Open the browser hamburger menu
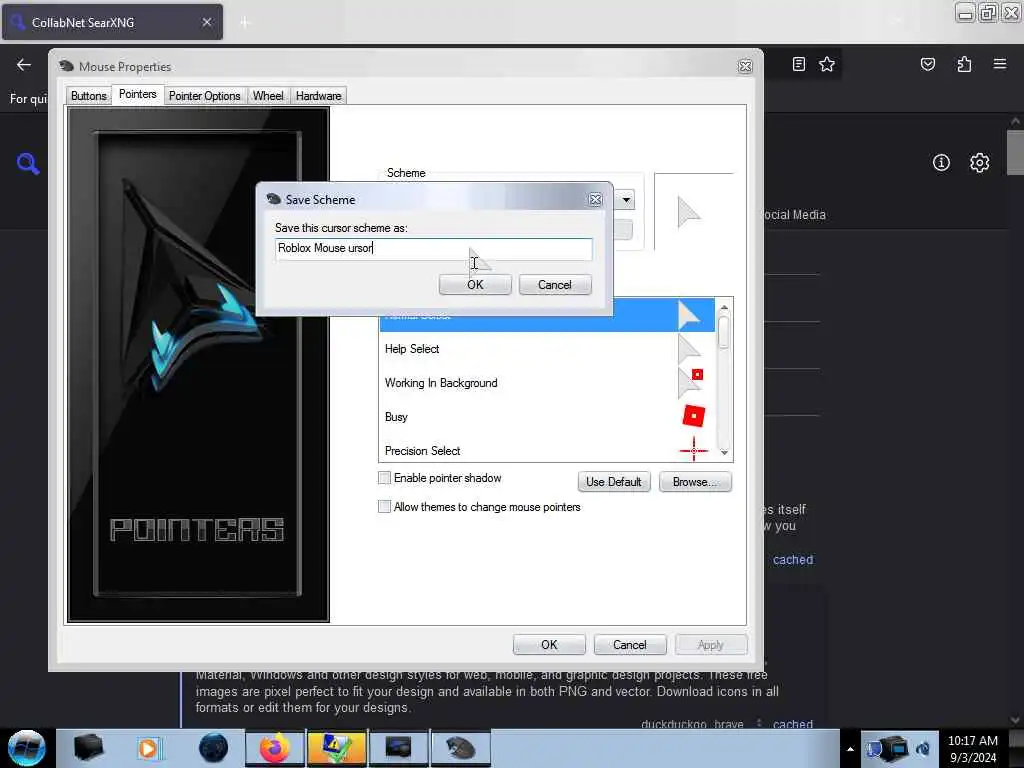Image resolution: width=1024 pixels, height=768 pixels. tap(999, 64)
